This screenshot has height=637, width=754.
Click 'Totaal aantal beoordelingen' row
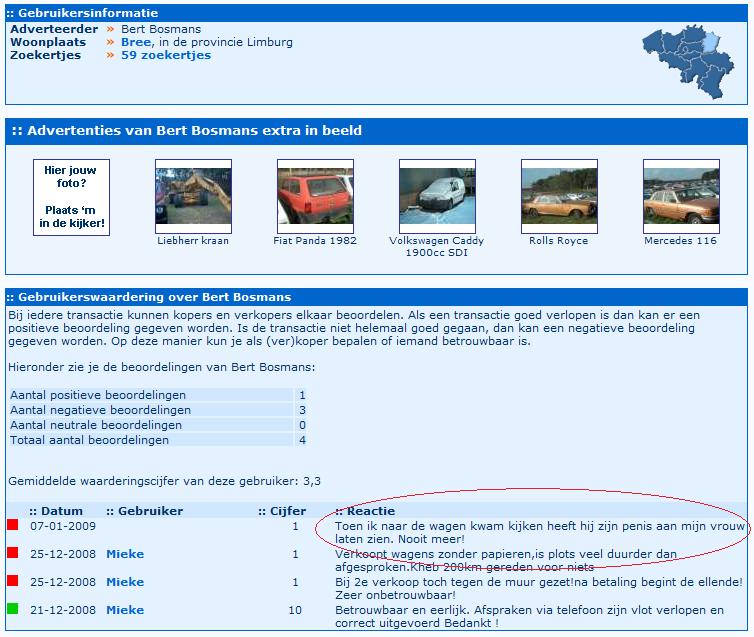(x=157, y=440)
